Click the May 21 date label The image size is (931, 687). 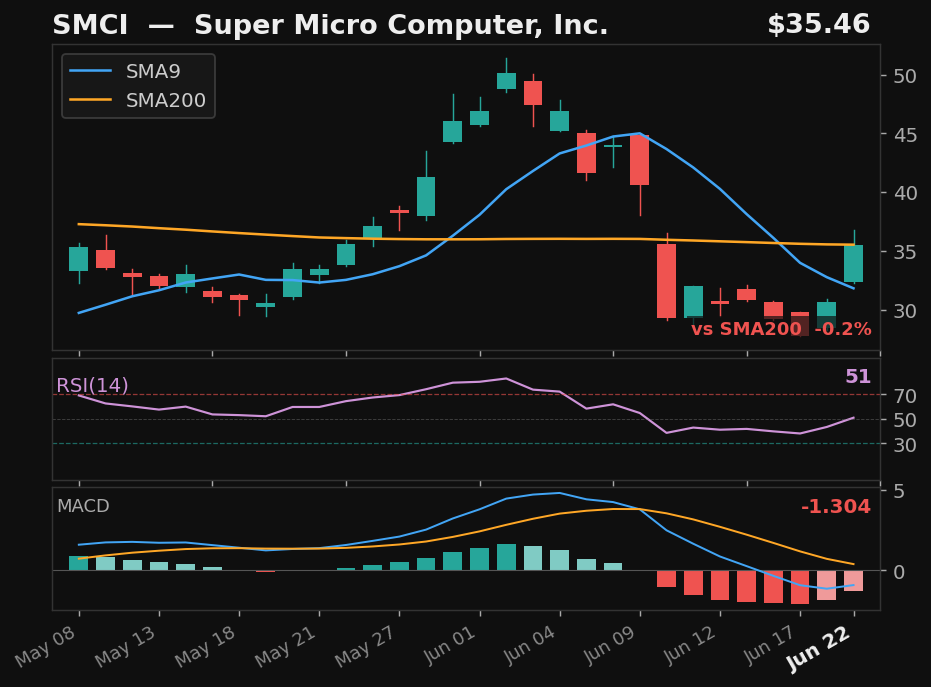tap(286, 645)
